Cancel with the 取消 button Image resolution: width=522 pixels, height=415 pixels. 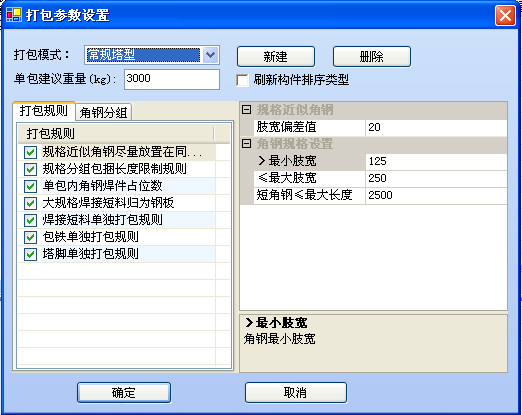[x=296, y=393]
